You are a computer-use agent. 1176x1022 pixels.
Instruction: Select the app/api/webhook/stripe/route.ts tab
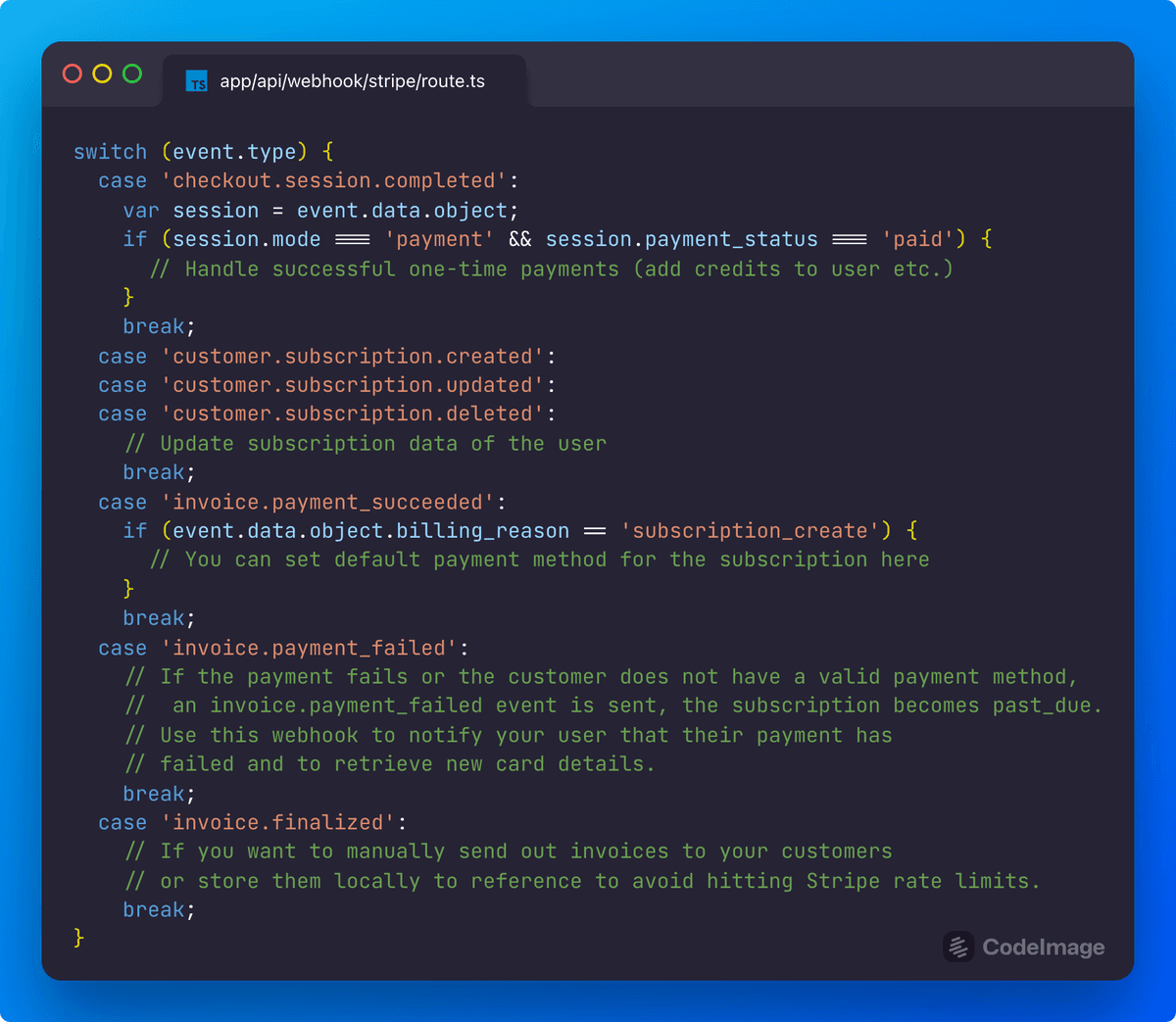pos(345,81)
